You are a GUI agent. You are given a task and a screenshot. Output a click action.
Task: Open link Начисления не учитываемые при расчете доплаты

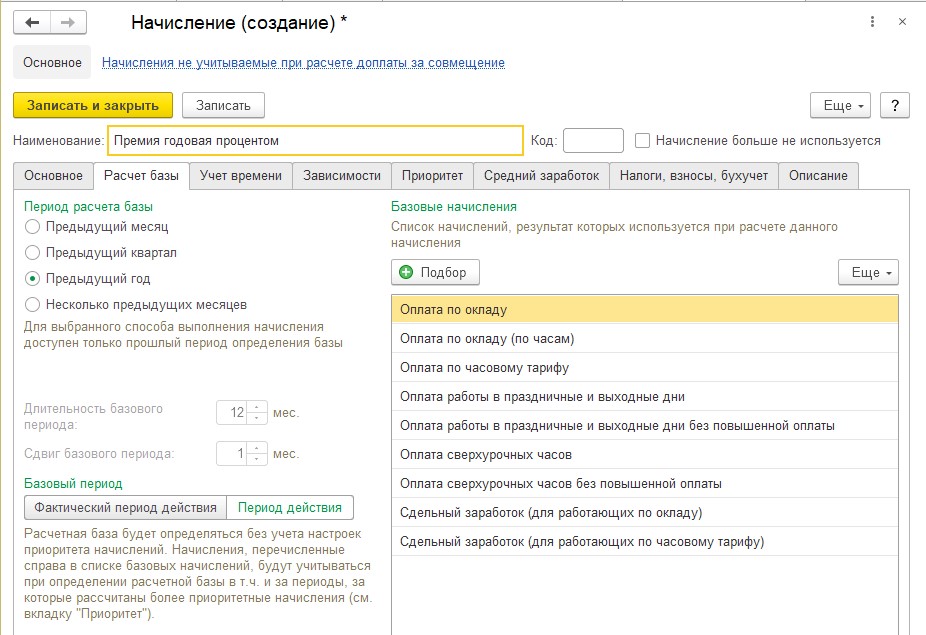click(304, 63)
